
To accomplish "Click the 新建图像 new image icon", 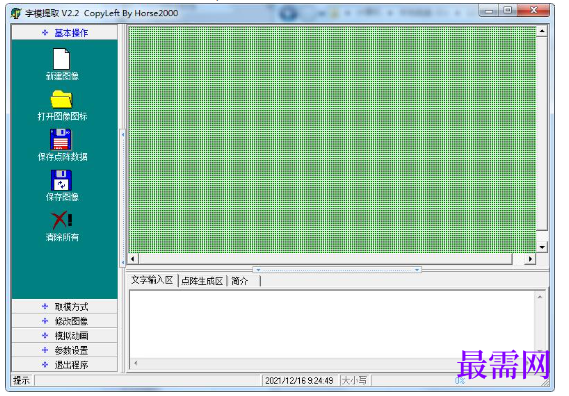I will (62, 59).
